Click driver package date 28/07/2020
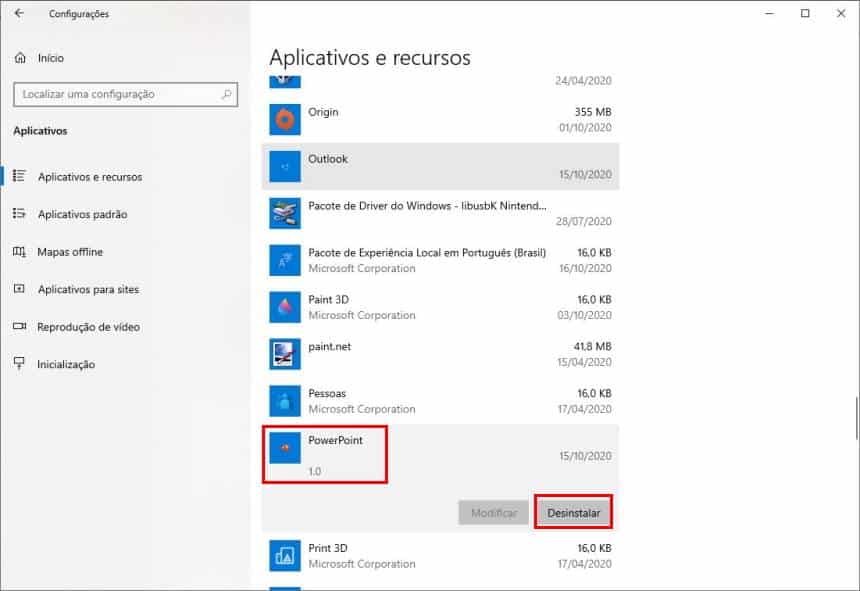The width and height of the screenshot is (860, 591). coord(584,221)
